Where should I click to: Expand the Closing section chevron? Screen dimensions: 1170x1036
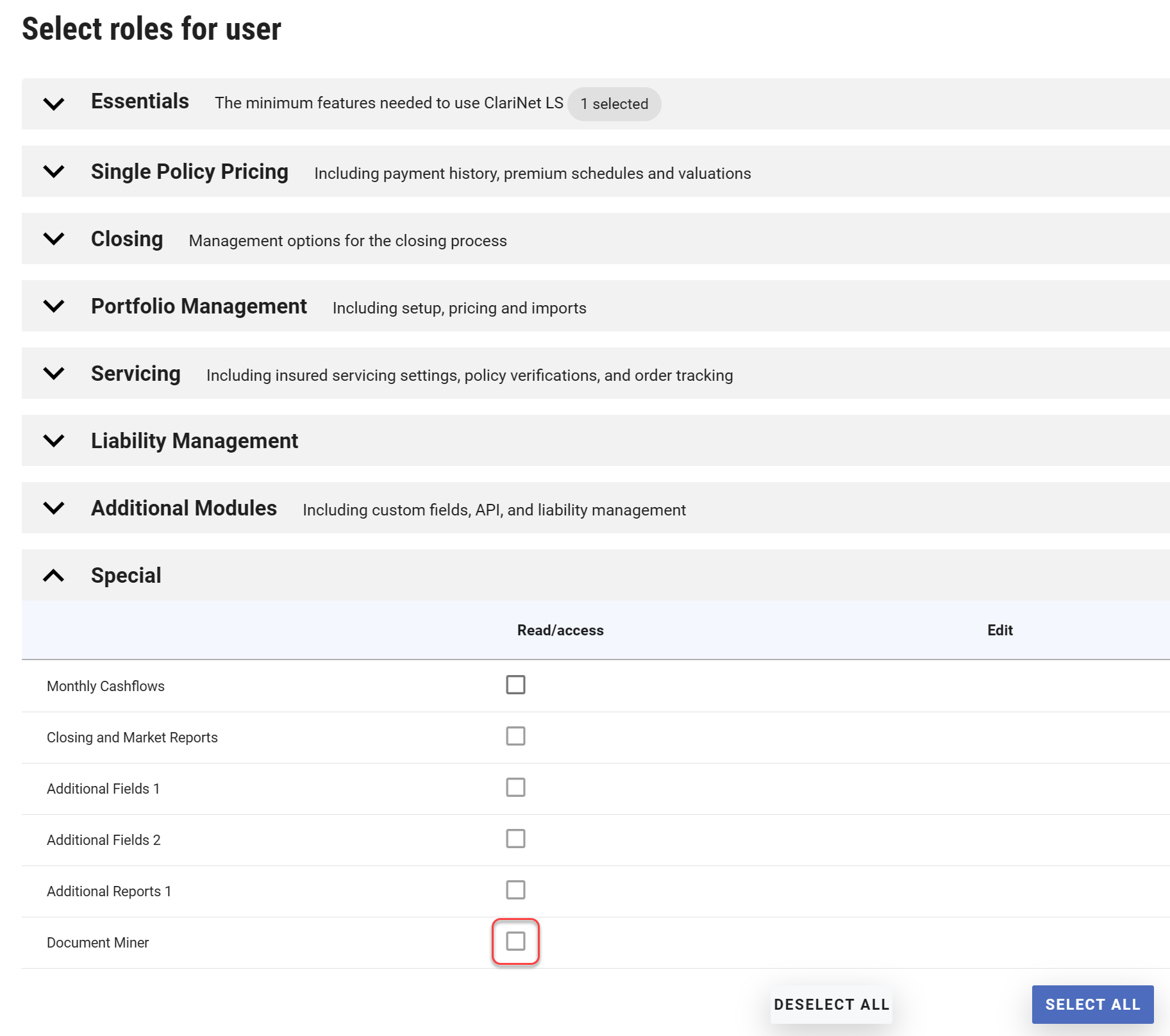(x=54, y=239)
